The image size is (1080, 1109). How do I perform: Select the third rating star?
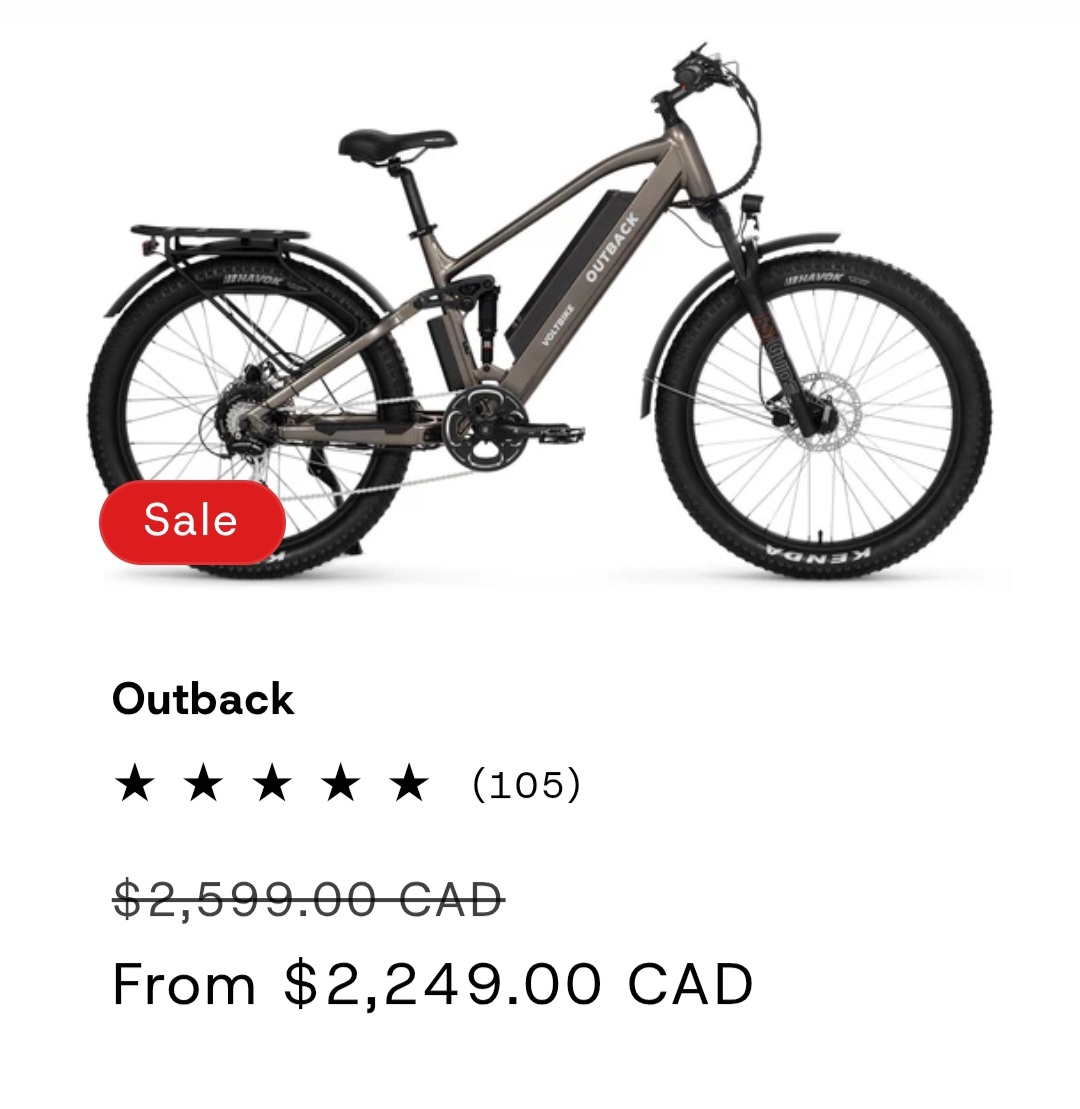(x=272, y=783)
